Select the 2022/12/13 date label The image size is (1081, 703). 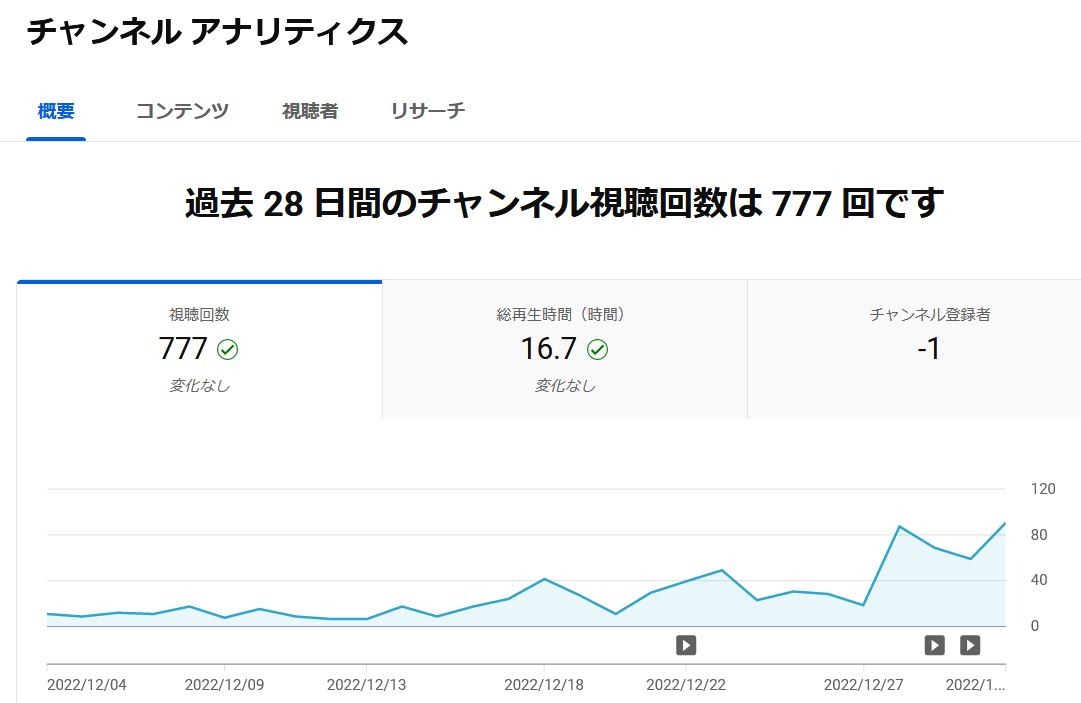point(366,685)
